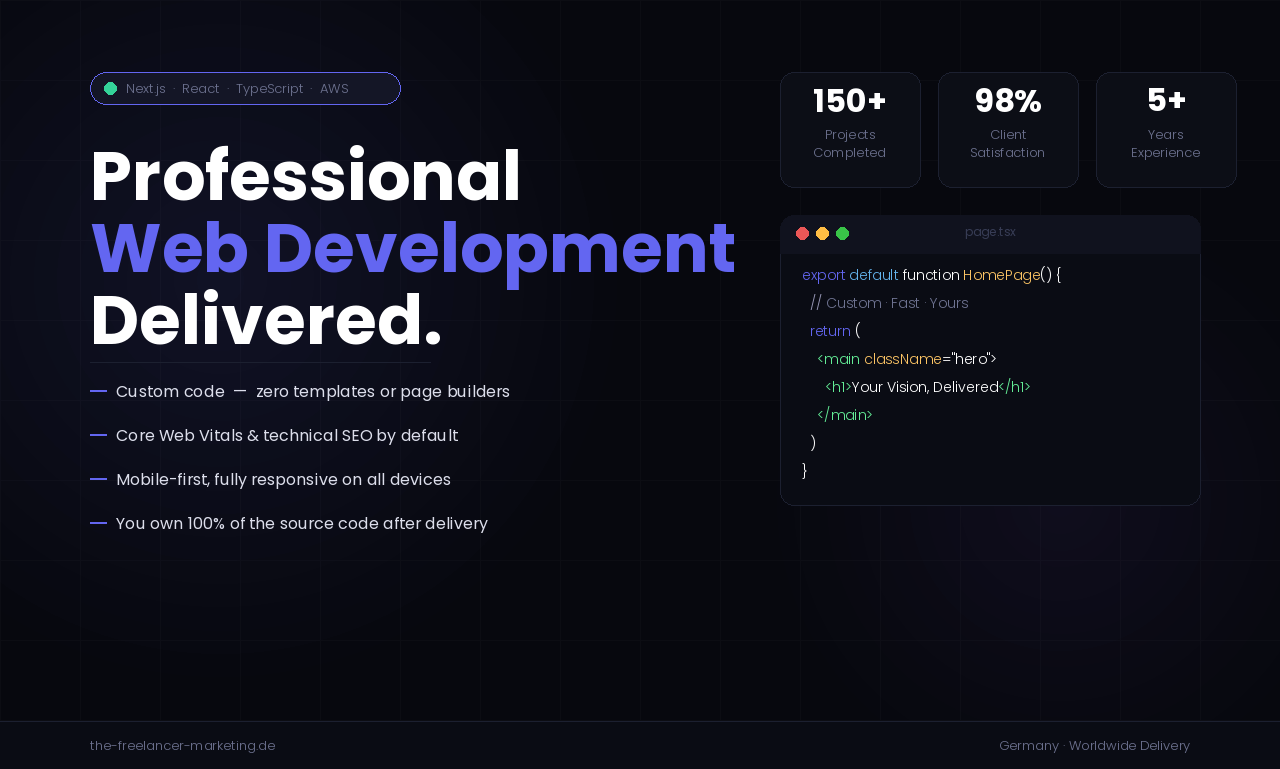Click the "TypeScript" label in tech badge
Image resolution: width=1280 pixels, height=769 pixels.
[x=270, y=89]
